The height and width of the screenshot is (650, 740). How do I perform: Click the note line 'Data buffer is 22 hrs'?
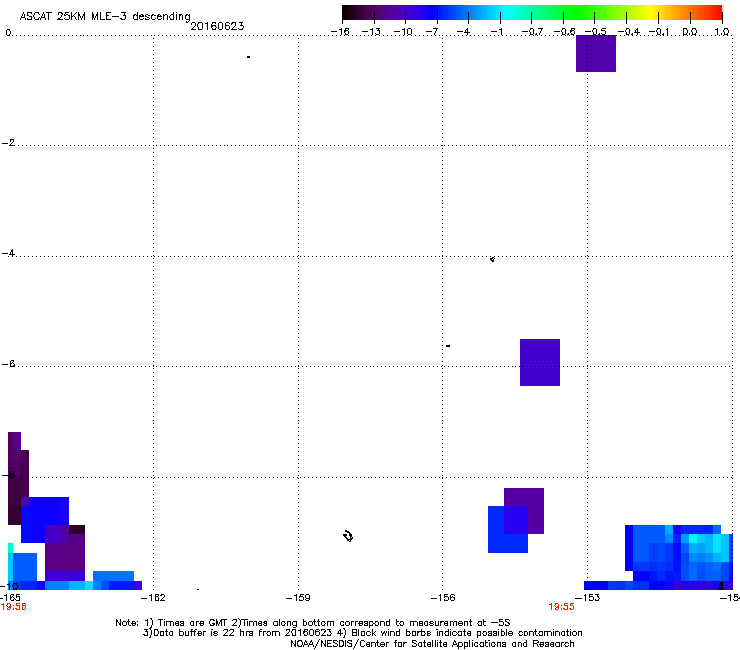[362, 633]
